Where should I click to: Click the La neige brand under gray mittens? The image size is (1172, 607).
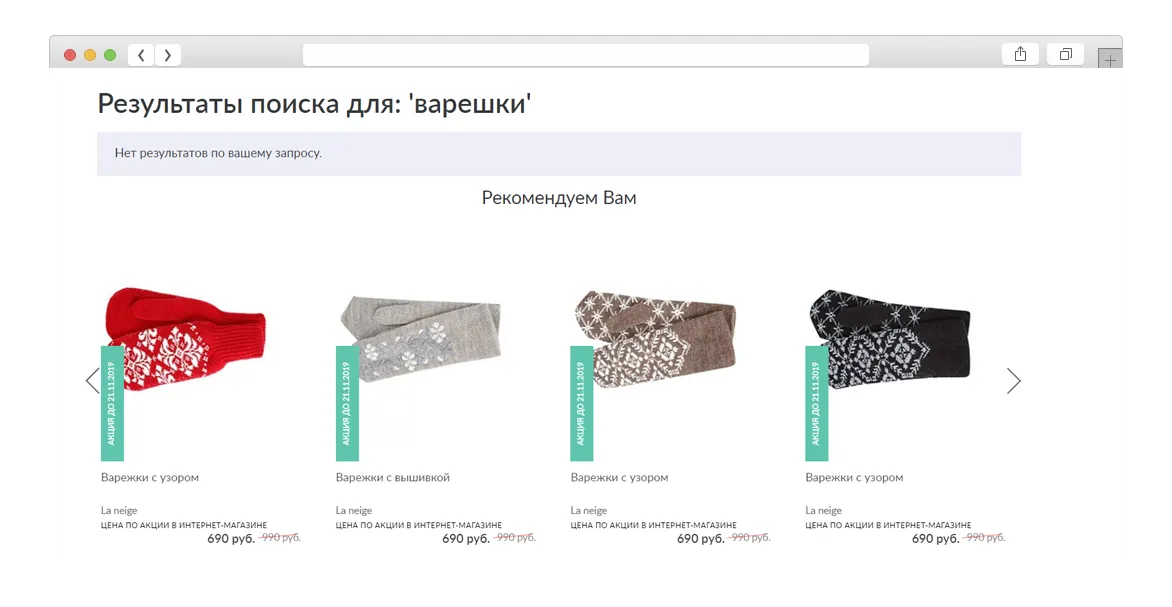(x=354, y=511)
